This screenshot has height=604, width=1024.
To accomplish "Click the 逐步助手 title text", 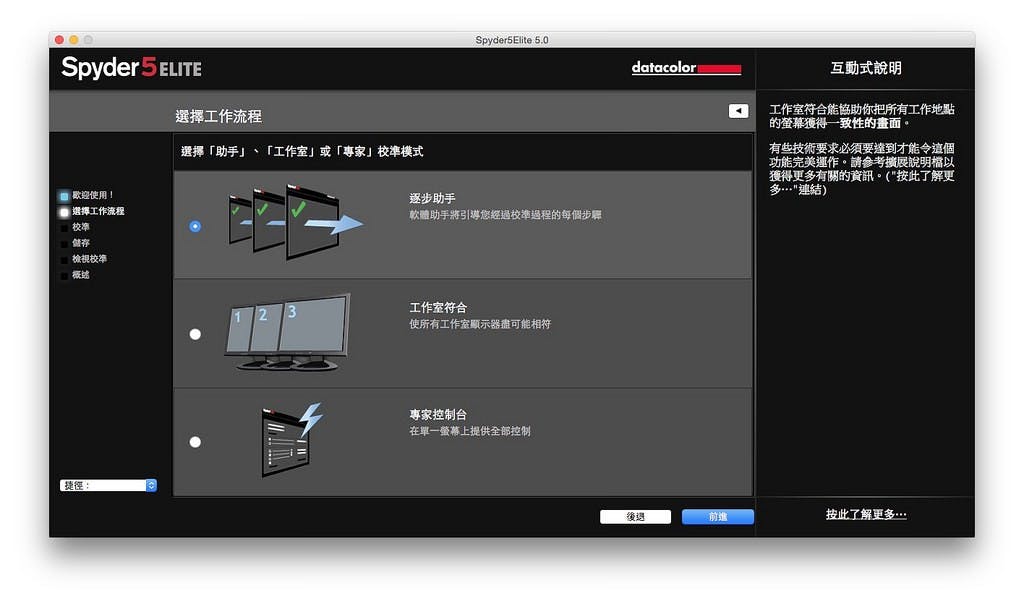I will 432,199.
